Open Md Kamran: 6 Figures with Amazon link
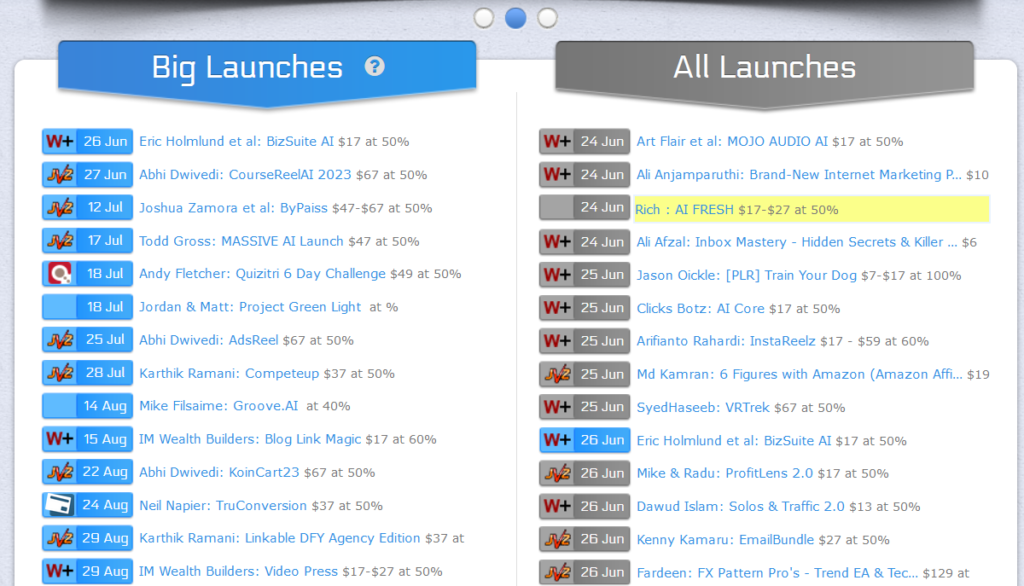 click(799, 374)
